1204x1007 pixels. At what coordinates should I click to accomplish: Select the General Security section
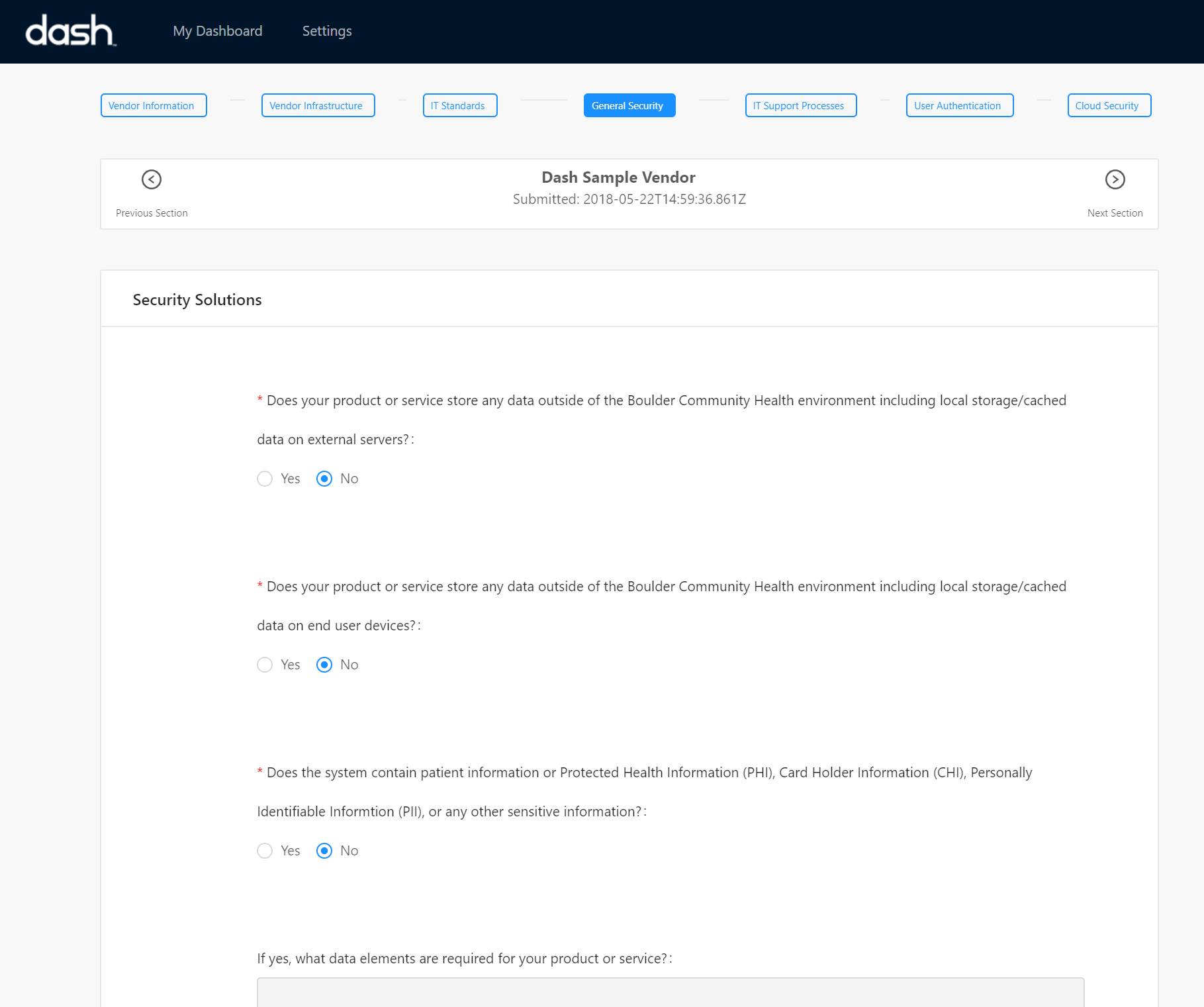pos(629,105)
